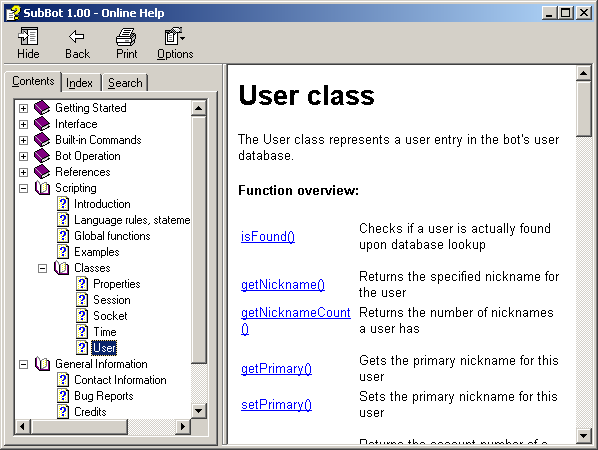Select the Contact Information tree topic
This screenshot has width=598, height=450.
pyautogui.click(x=120, y=380)
